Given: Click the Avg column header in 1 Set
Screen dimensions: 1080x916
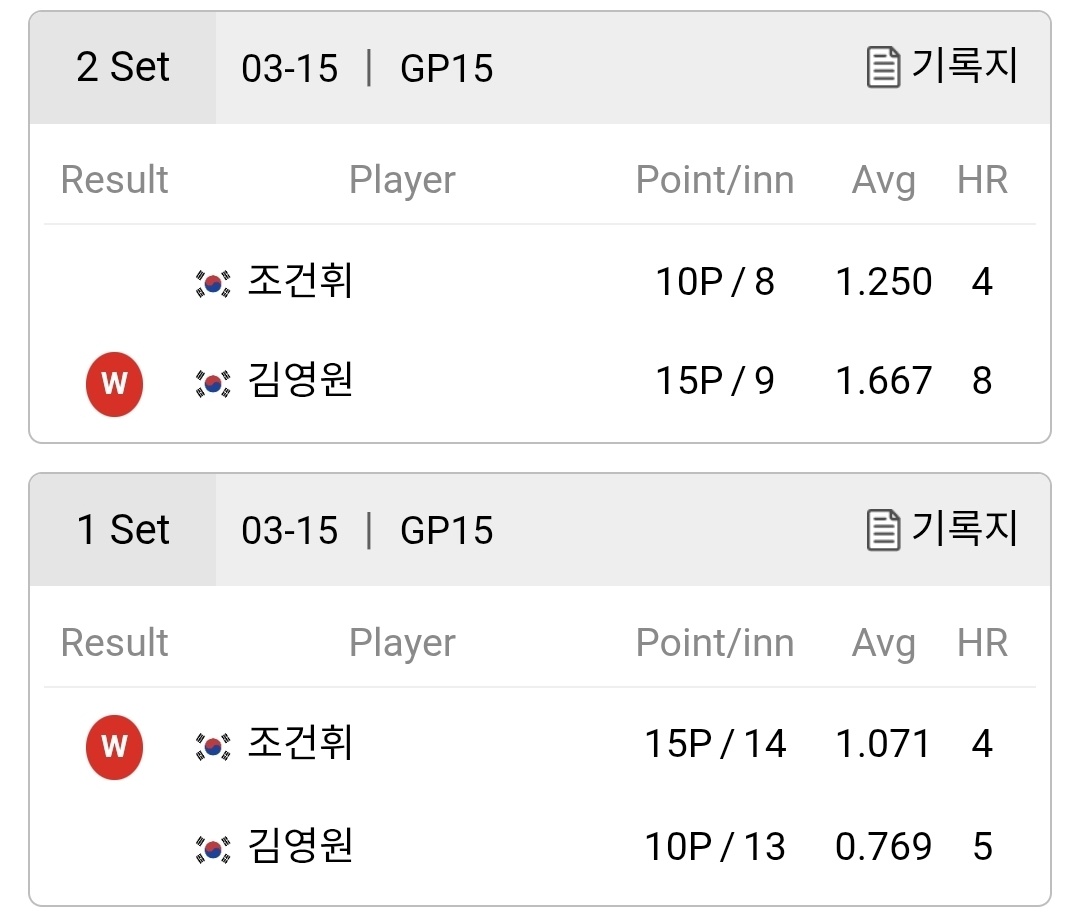Looking at the screenshot, I should pyautogui.click(x=884, y=643).
